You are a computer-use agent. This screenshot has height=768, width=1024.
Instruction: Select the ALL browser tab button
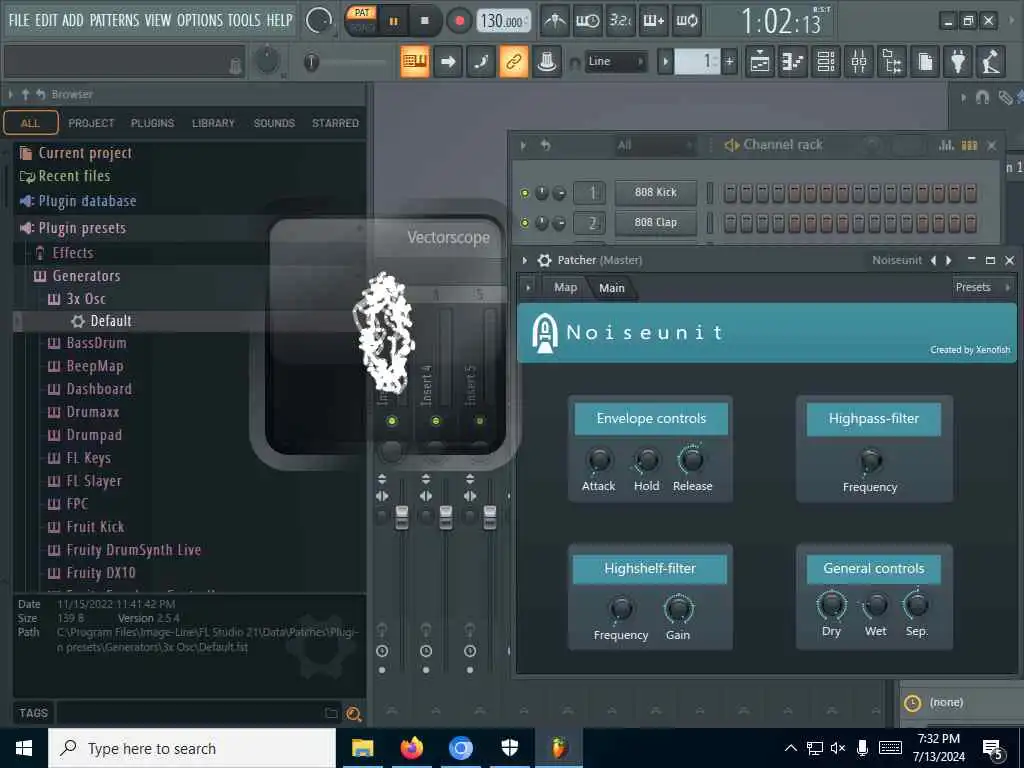[x=31, y=123]
